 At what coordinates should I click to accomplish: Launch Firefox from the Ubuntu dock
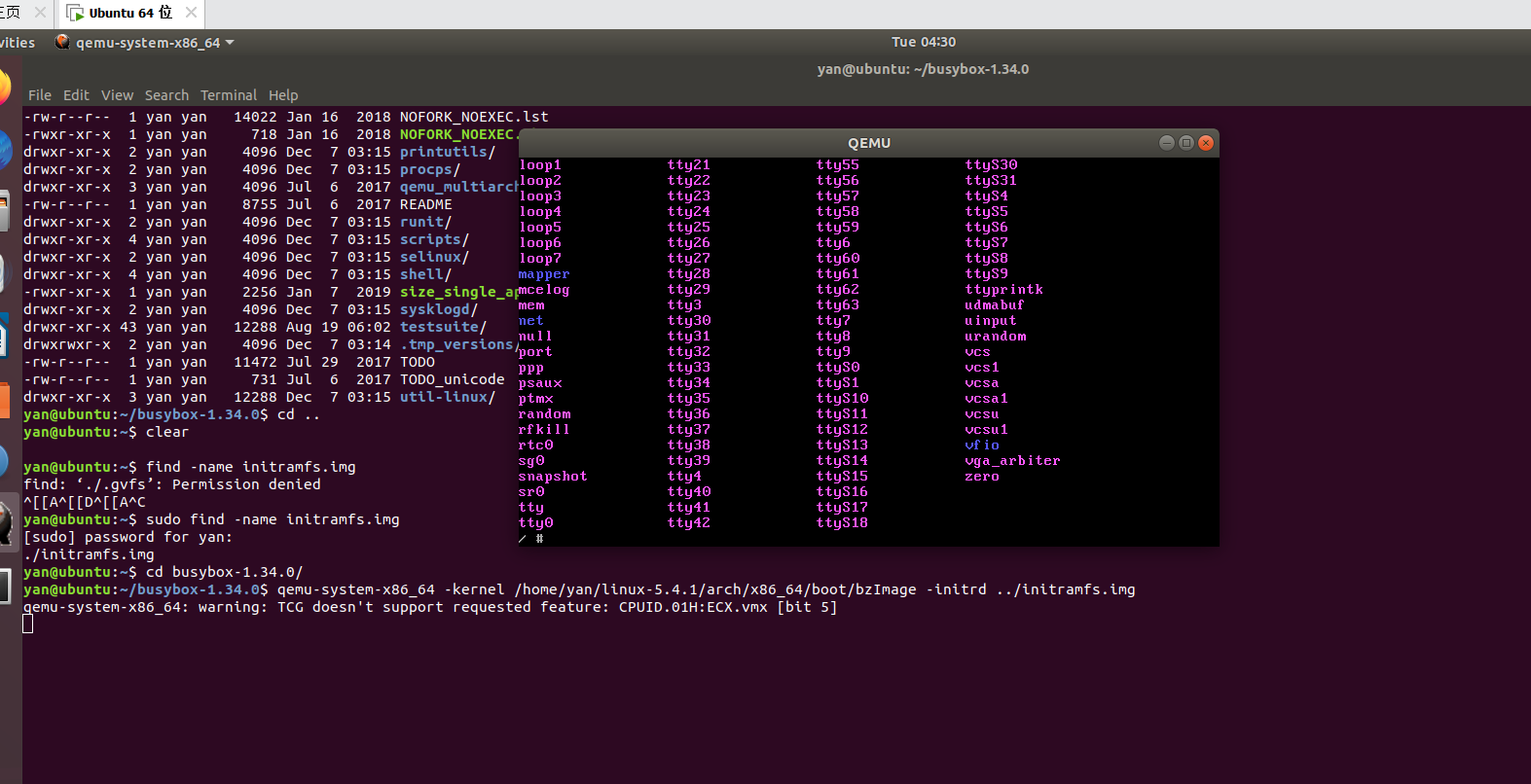[4, 88]
